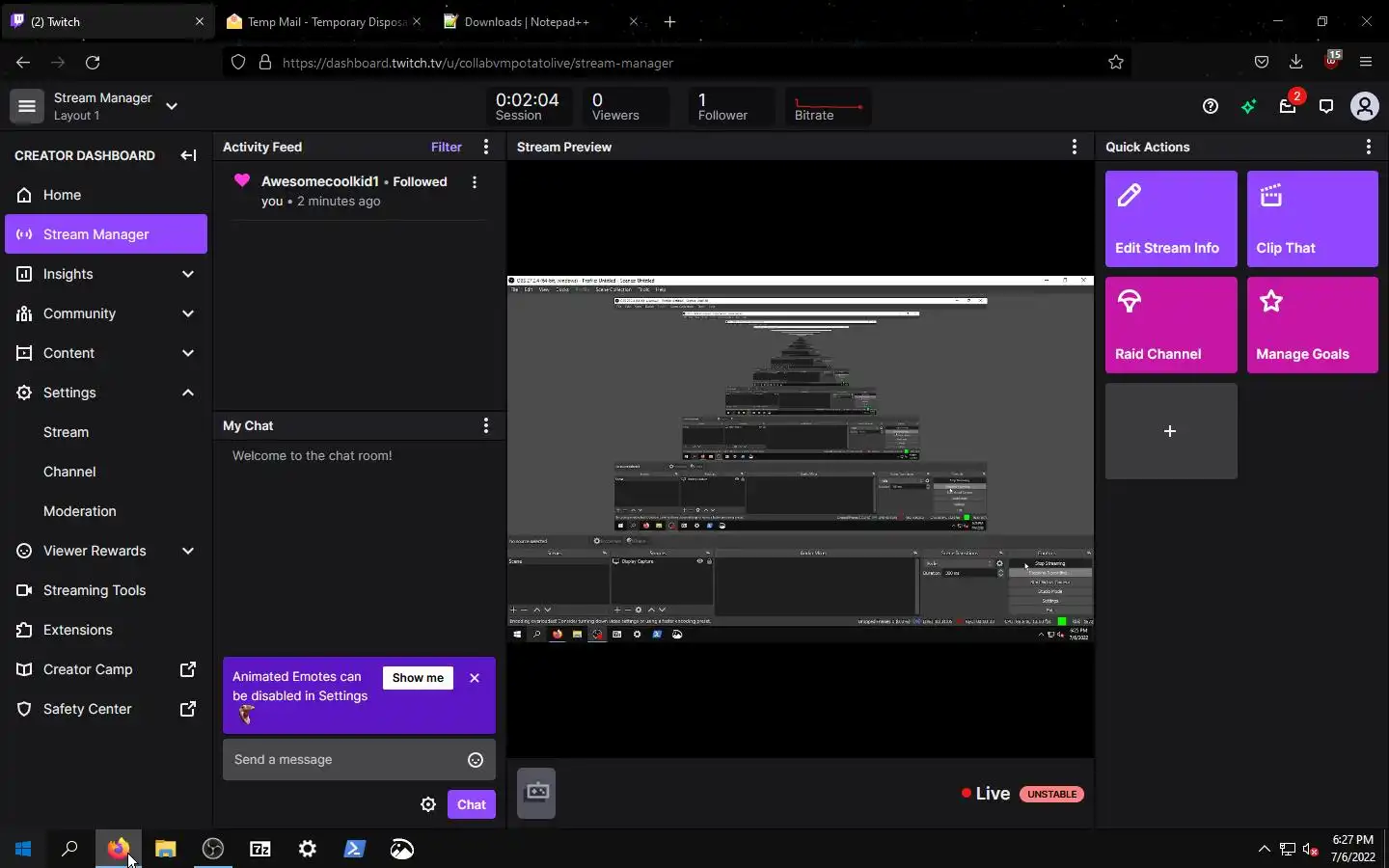Open the emote picker smiley
Screen dimensions: 1389x868
click(476, 760)
